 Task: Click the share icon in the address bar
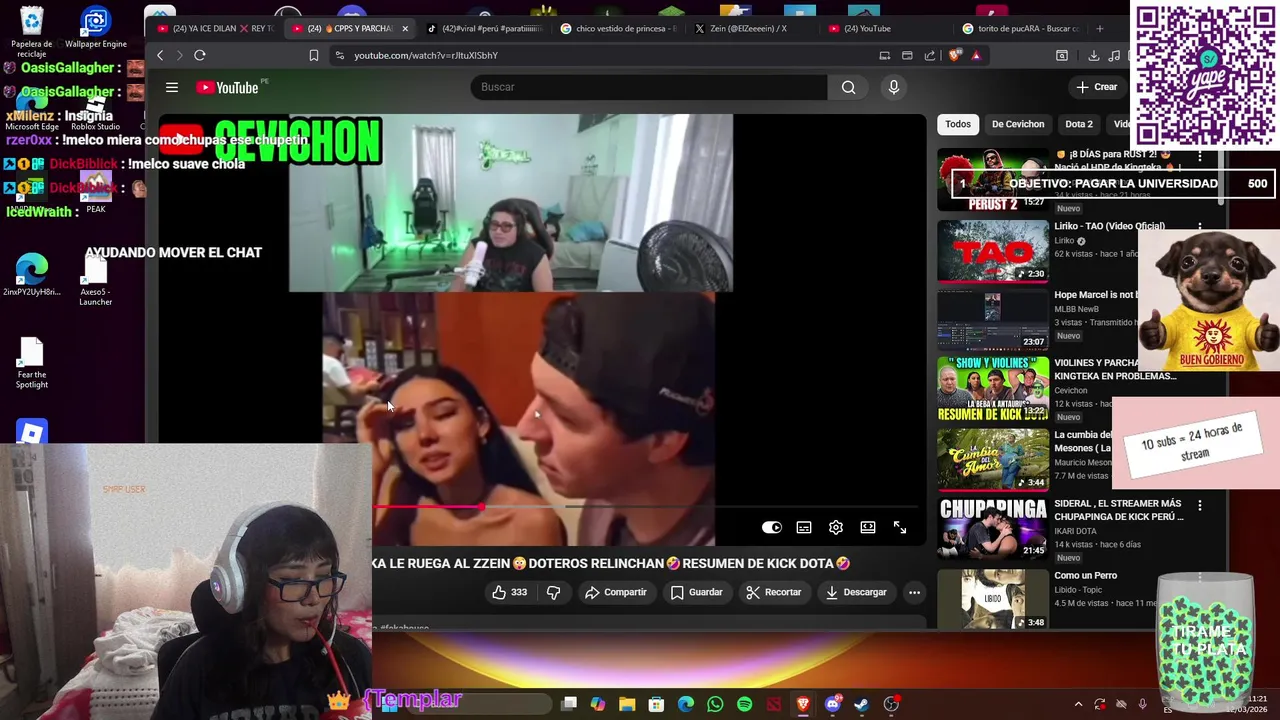pyautogui.click(x=930, y=55)
